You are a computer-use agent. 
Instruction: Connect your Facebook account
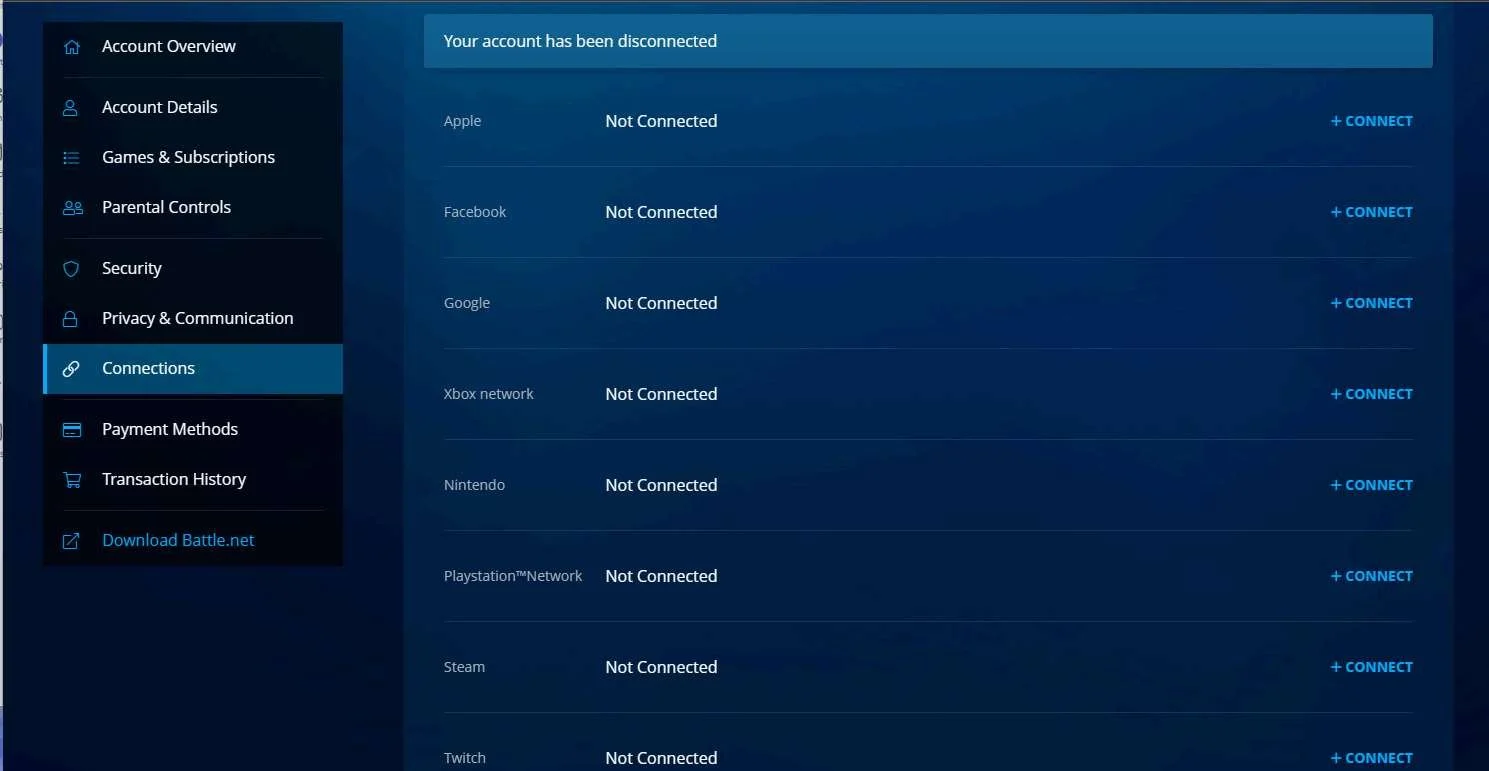pos(1371,212)
